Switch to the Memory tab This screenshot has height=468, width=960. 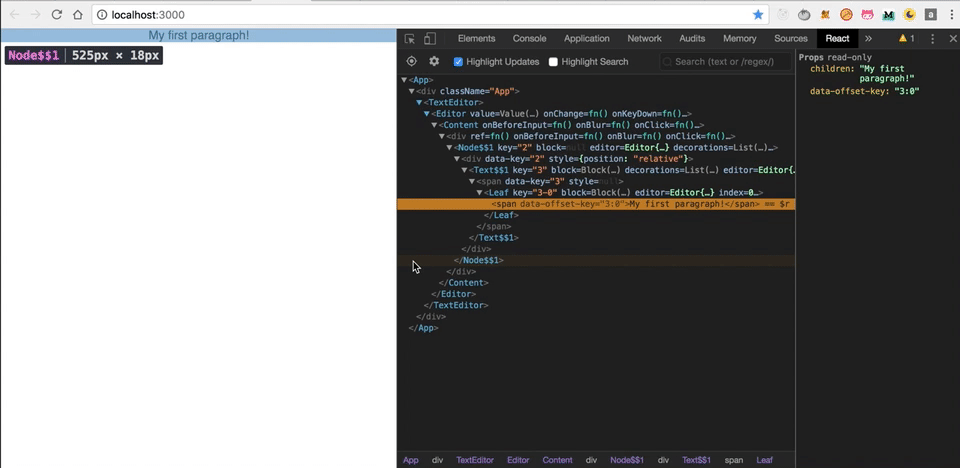tap(740, 39)
